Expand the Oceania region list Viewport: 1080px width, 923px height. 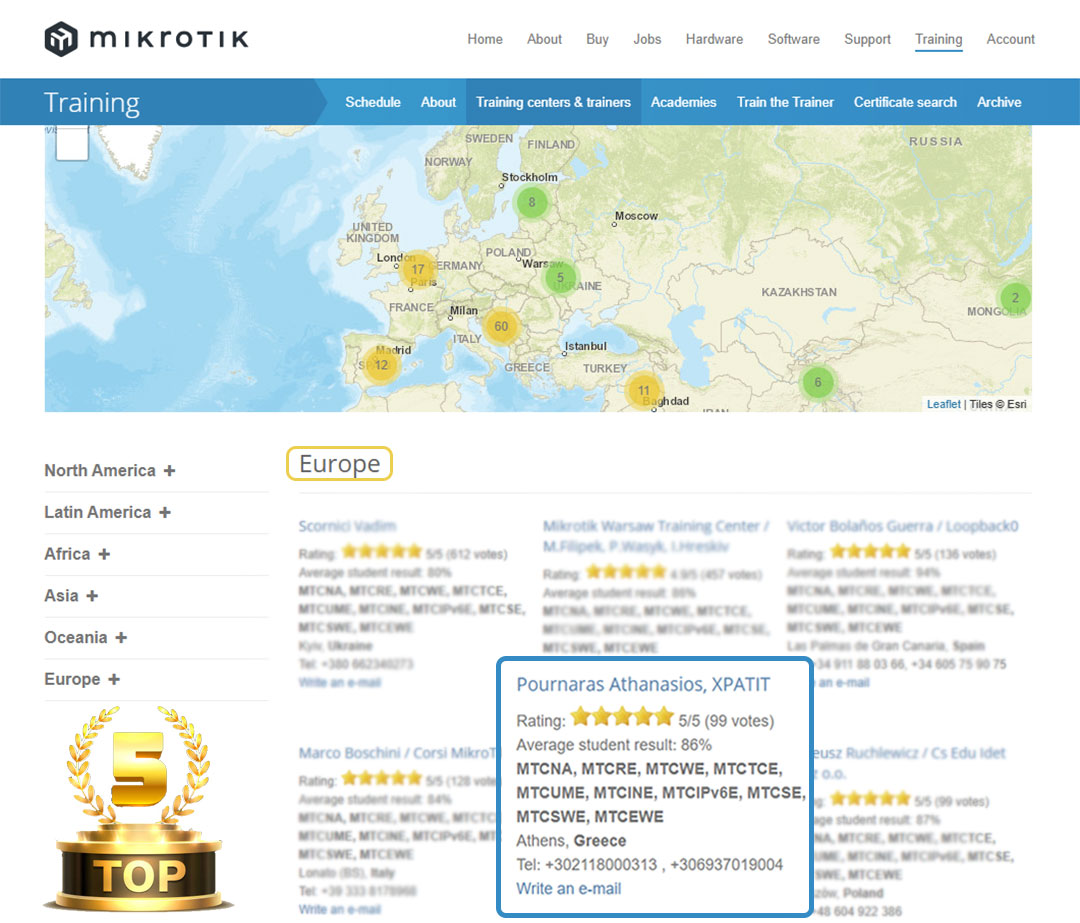tap(85, 637)
